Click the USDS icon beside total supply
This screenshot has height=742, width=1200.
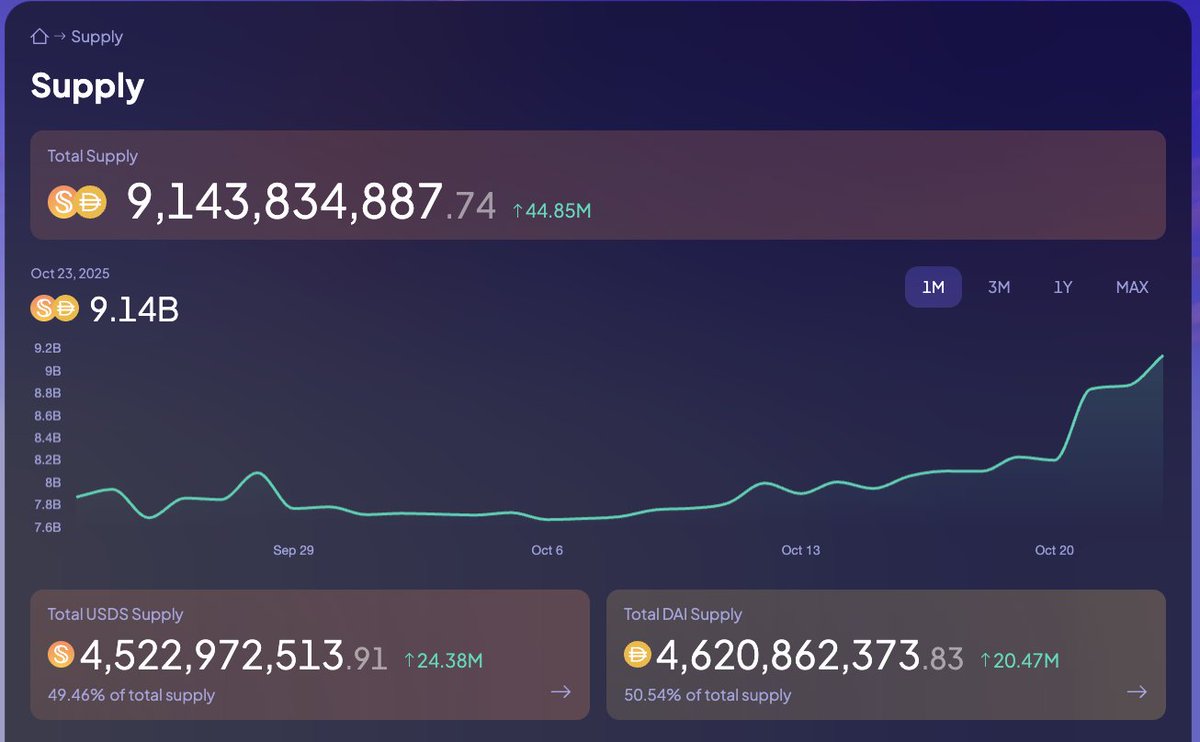click(63, 203)
